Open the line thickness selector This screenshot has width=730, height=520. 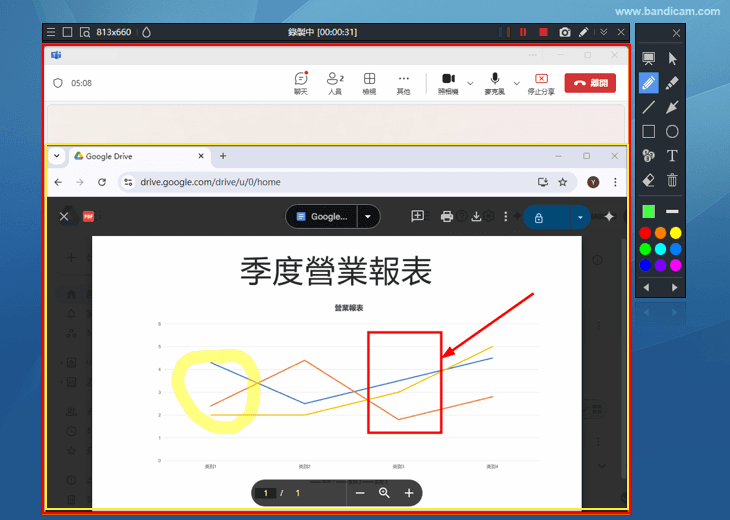tap(672, 211)
